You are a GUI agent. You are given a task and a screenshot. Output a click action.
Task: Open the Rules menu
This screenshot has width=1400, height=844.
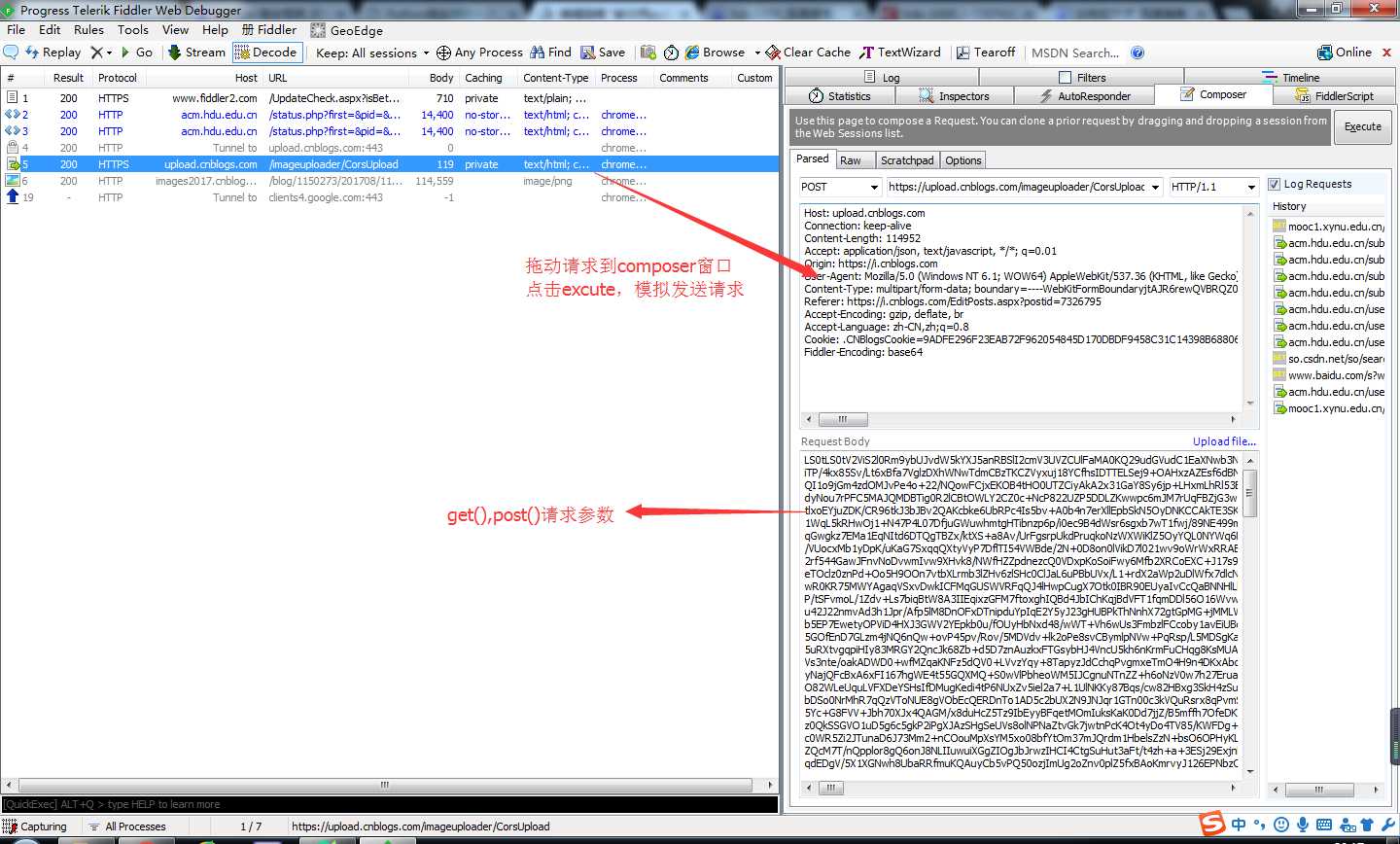click(x=88, y=30)
